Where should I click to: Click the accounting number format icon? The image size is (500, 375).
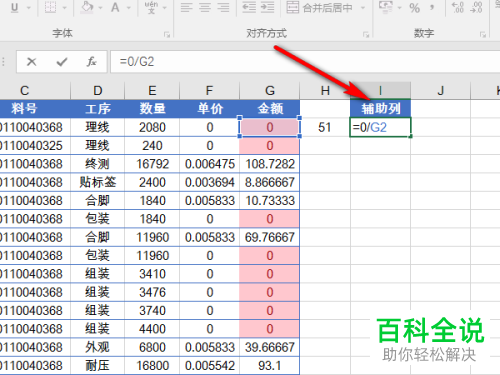click(x=386, y=7)
